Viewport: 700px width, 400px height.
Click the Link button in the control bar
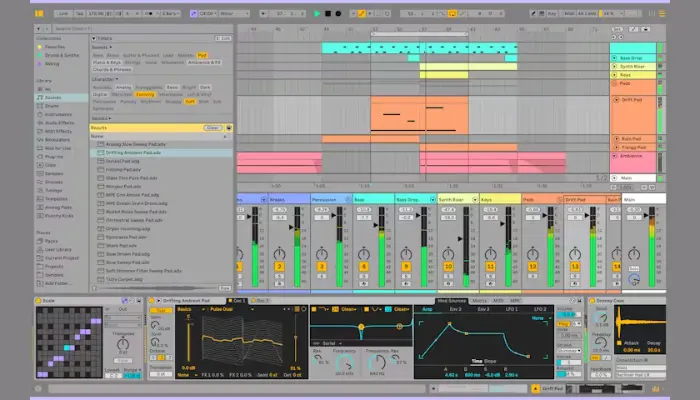[63, 14]
